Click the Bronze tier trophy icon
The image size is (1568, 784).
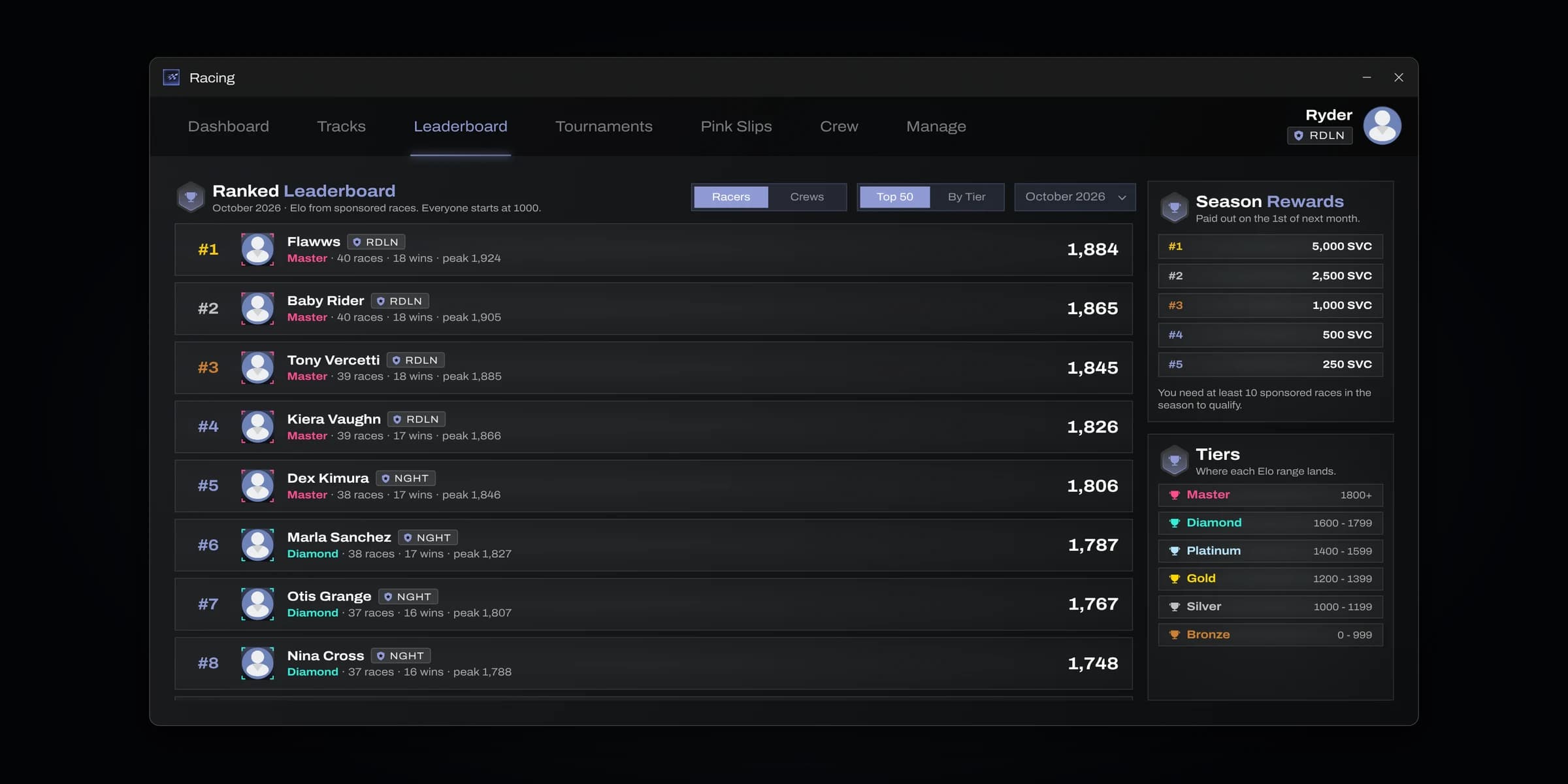coord(1174,634)
